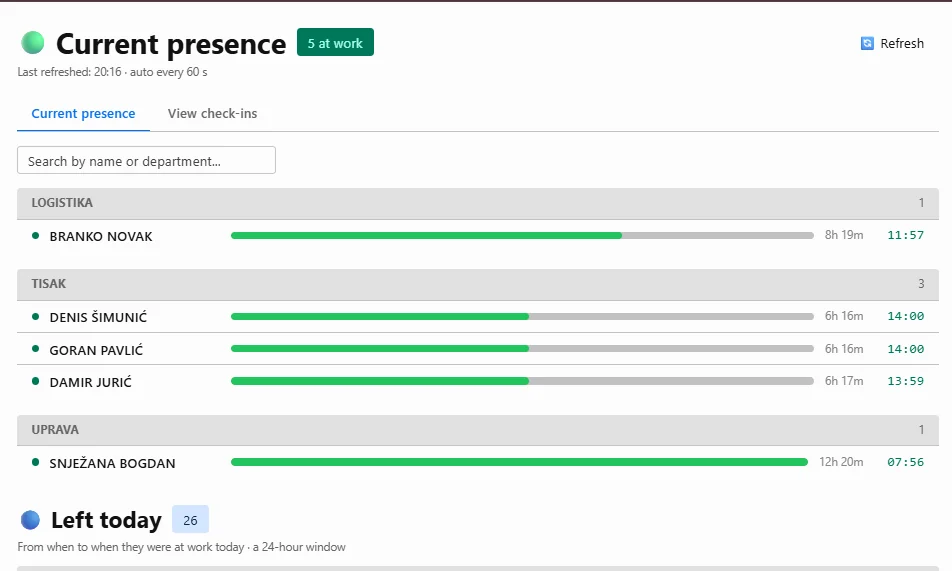Click the green Current presence status orb
952x571 pixels.
(x=33, y=43)
